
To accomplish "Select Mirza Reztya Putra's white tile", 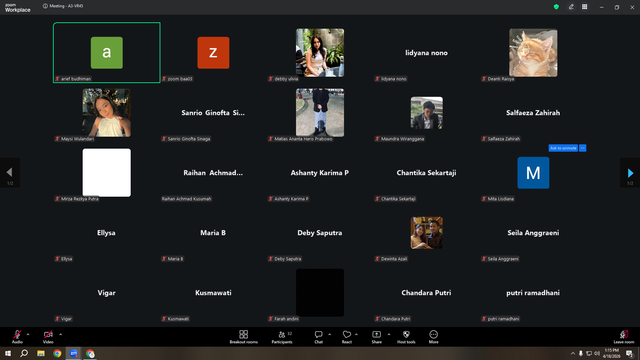I will pos(107,173).
